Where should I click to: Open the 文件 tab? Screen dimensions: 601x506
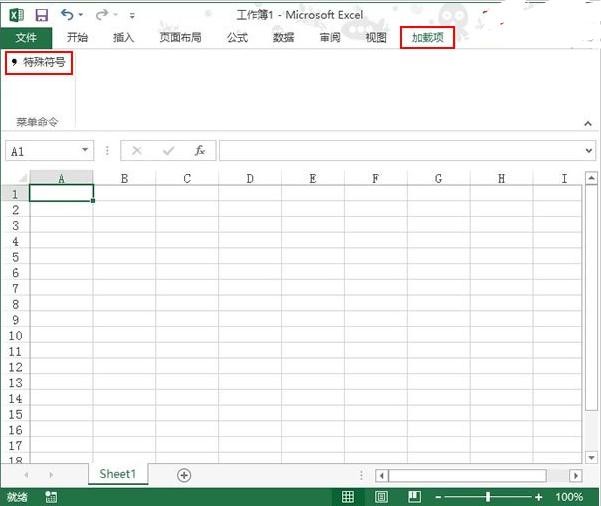pos(26,38)
